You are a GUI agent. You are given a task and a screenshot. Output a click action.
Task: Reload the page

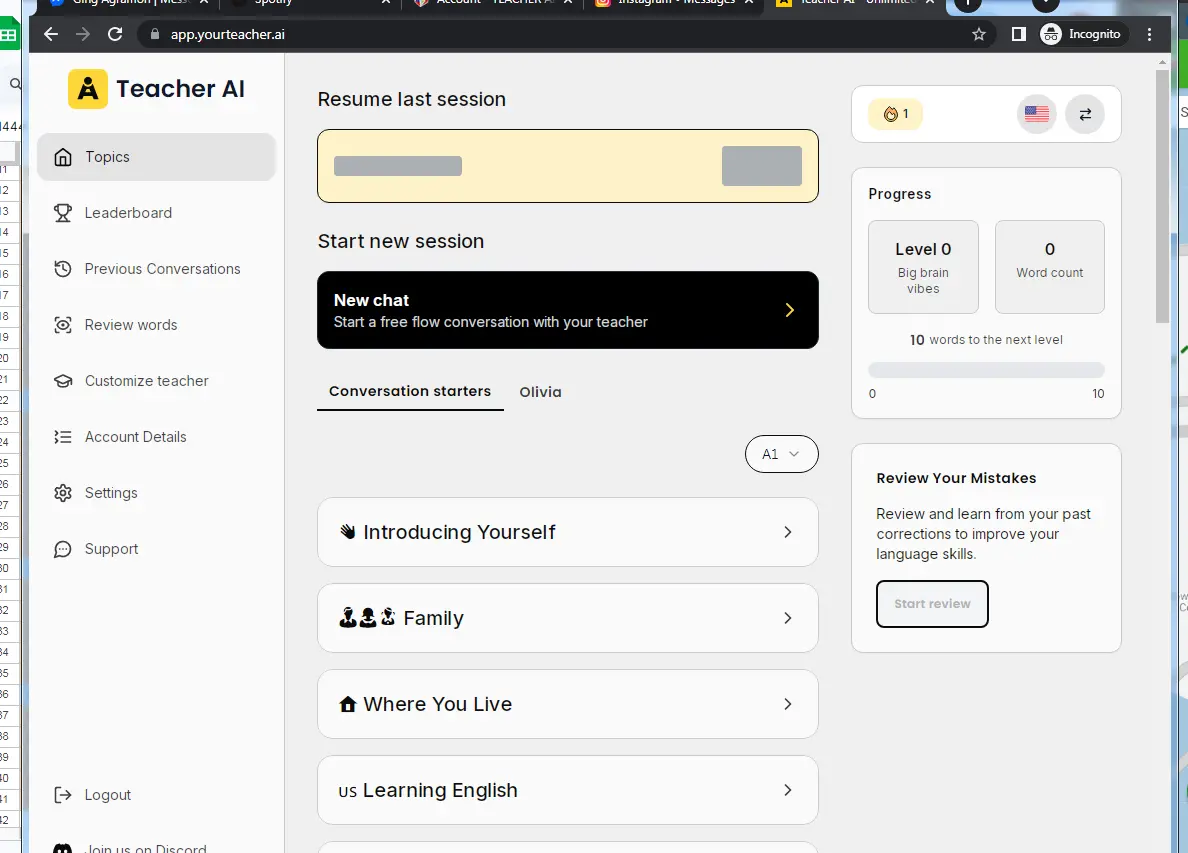point(115,34)
